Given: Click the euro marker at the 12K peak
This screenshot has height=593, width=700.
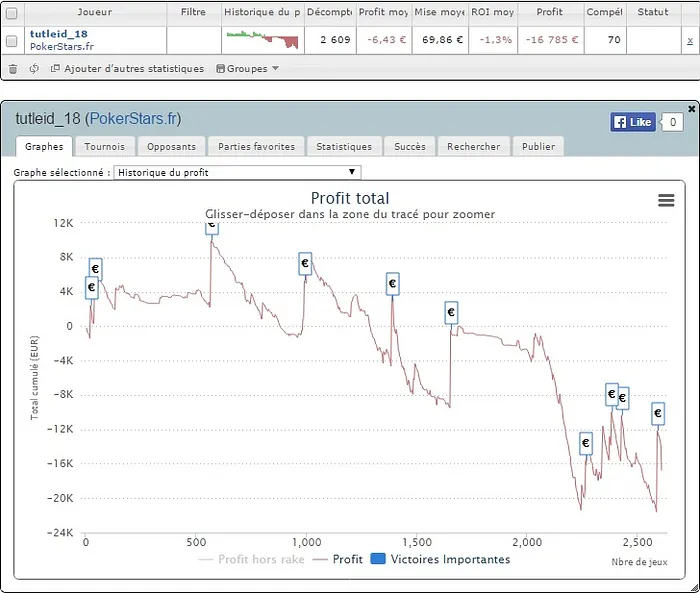Looking at the screenshot, I should point(212,227).
